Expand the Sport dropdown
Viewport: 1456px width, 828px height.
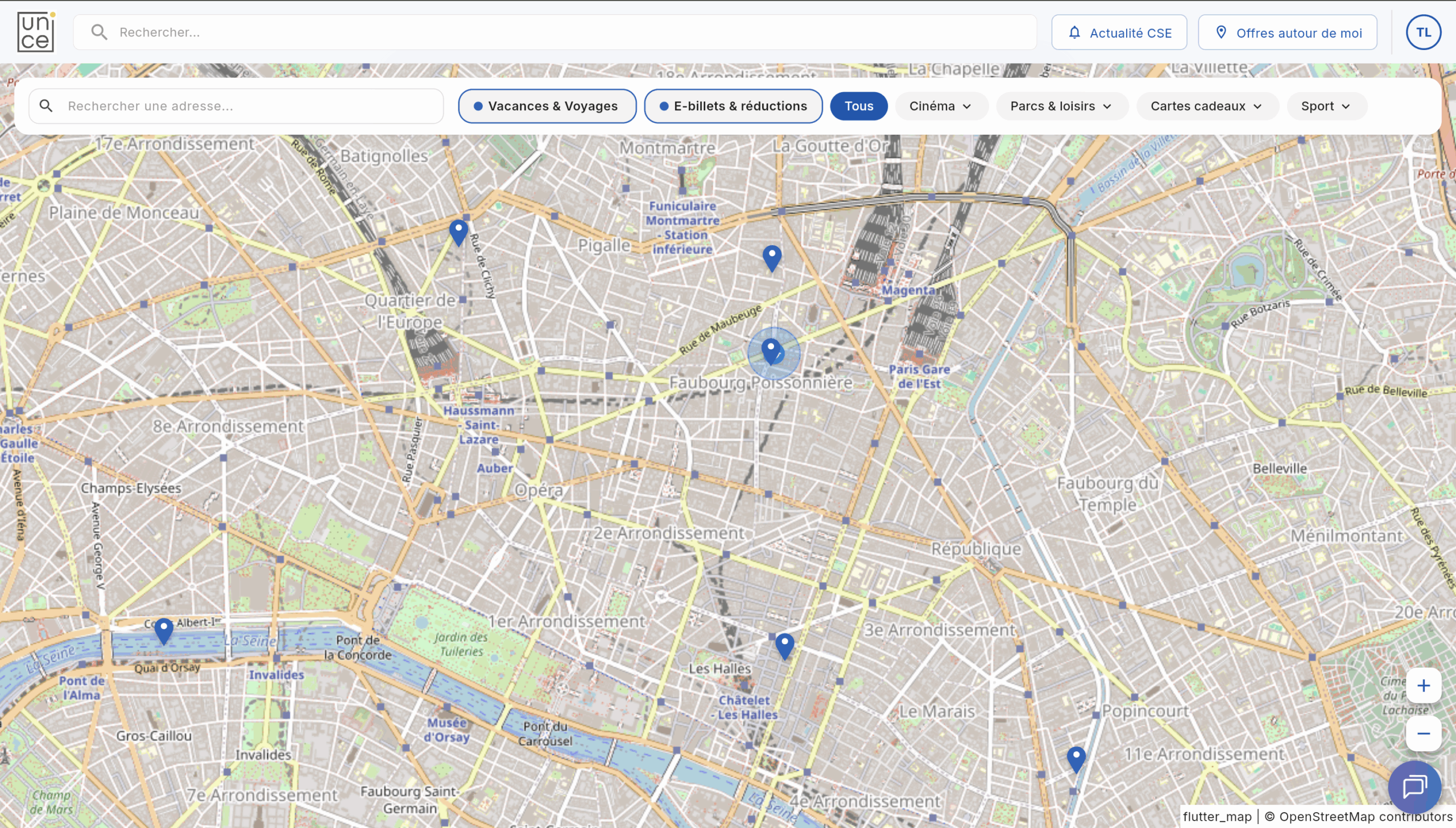coord(1326,106)
